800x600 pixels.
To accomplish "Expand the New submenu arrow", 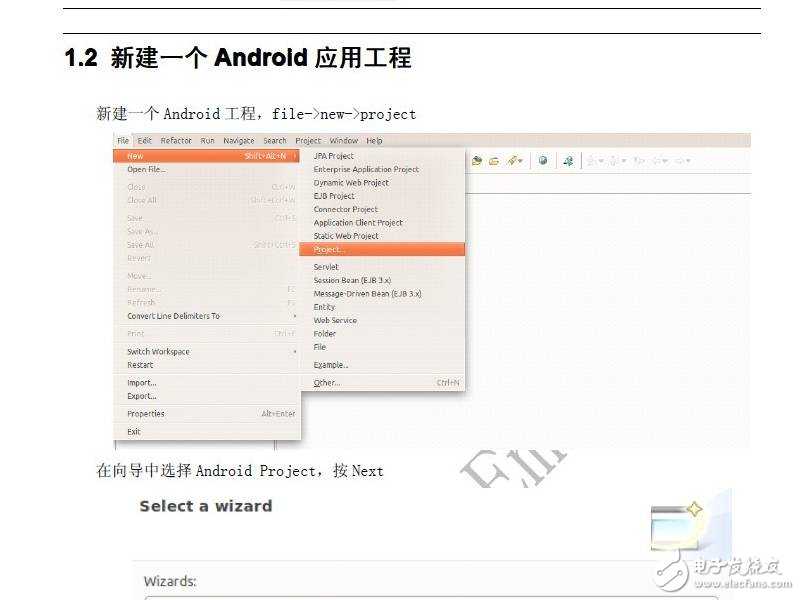I will pos(295,156).
